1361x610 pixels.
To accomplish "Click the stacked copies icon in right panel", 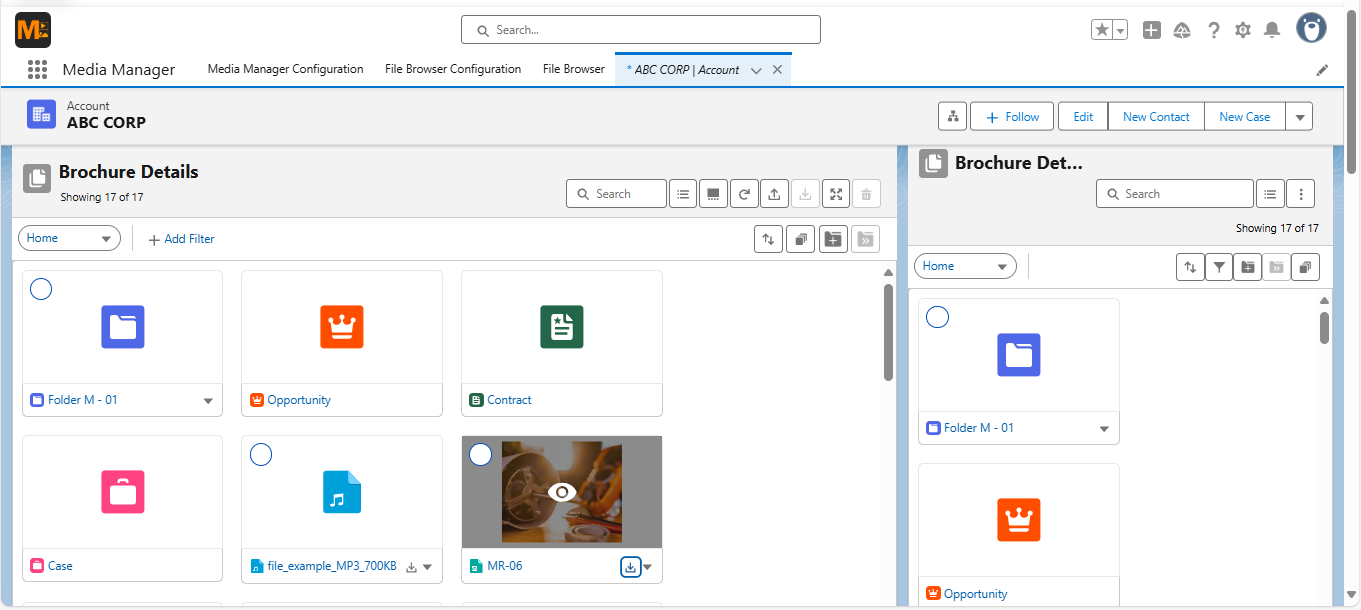I will click(1305, 267).
